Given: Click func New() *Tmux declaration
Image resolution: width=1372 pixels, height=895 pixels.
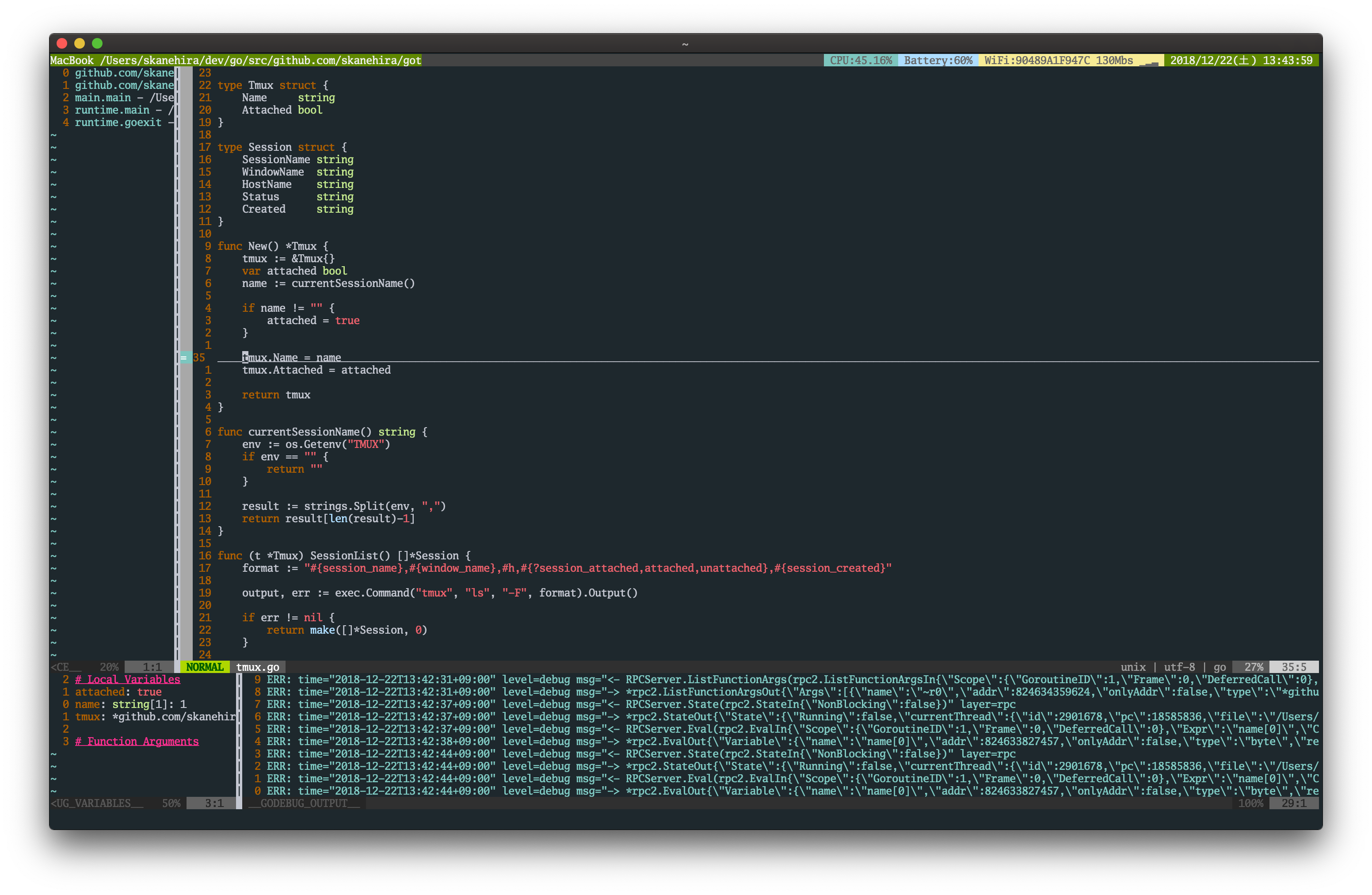Looking at the screenshot, I should 273,246.
